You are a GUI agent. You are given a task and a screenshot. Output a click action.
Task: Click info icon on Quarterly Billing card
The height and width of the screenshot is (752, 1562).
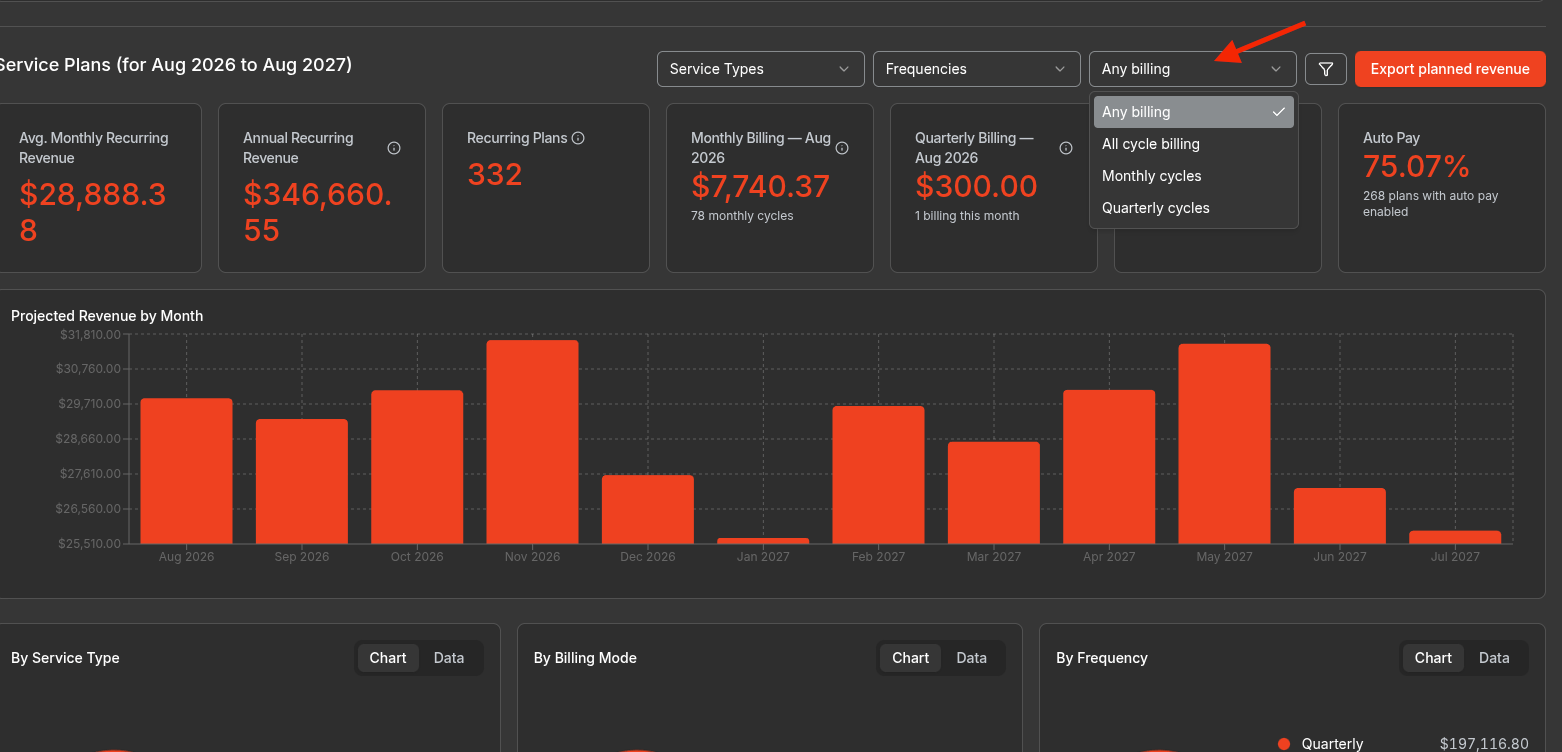coord(1066,148)
